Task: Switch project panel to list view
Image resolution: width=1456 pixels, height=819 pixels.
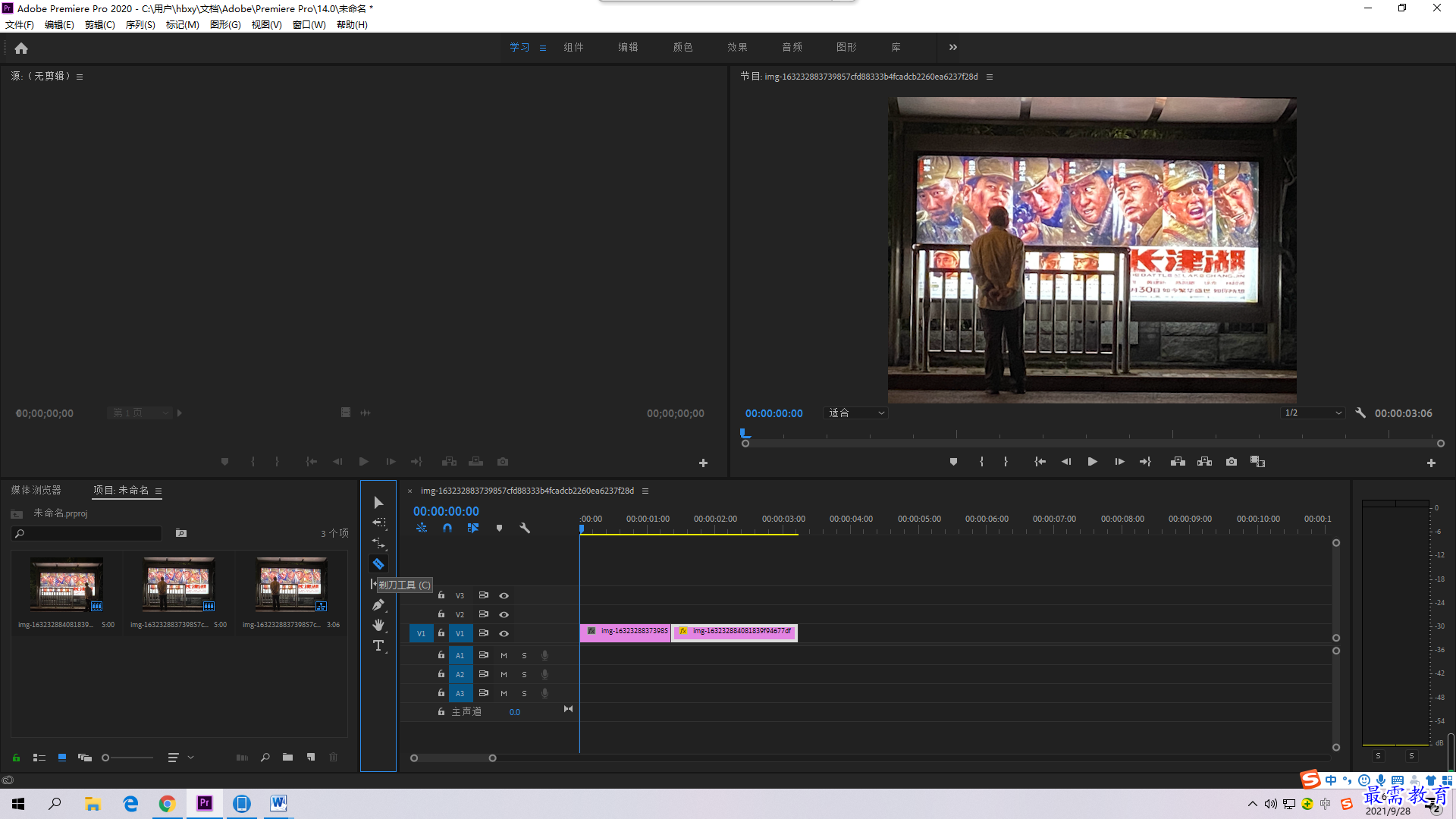Action: coord(39,757)
